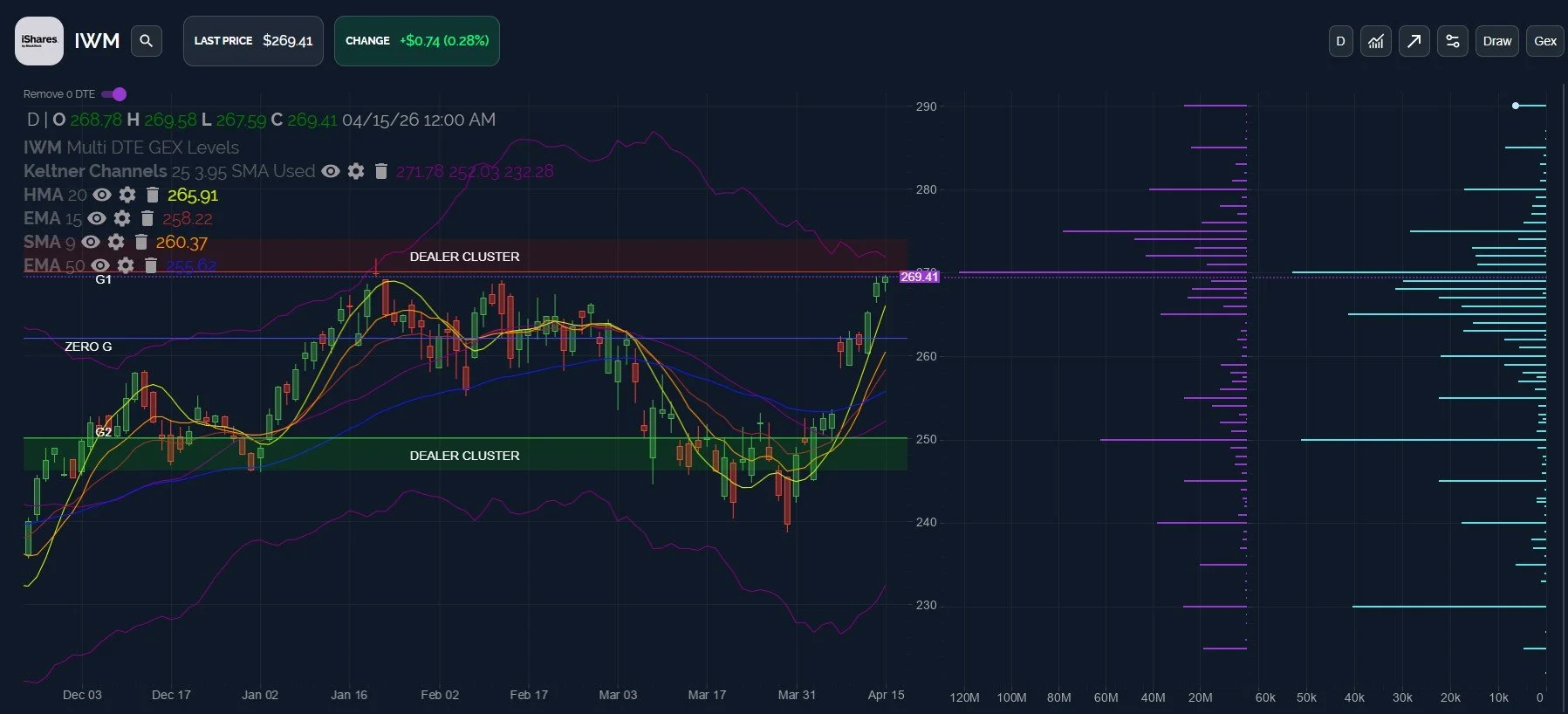Open the ticker symbol search

pos(147,41)
